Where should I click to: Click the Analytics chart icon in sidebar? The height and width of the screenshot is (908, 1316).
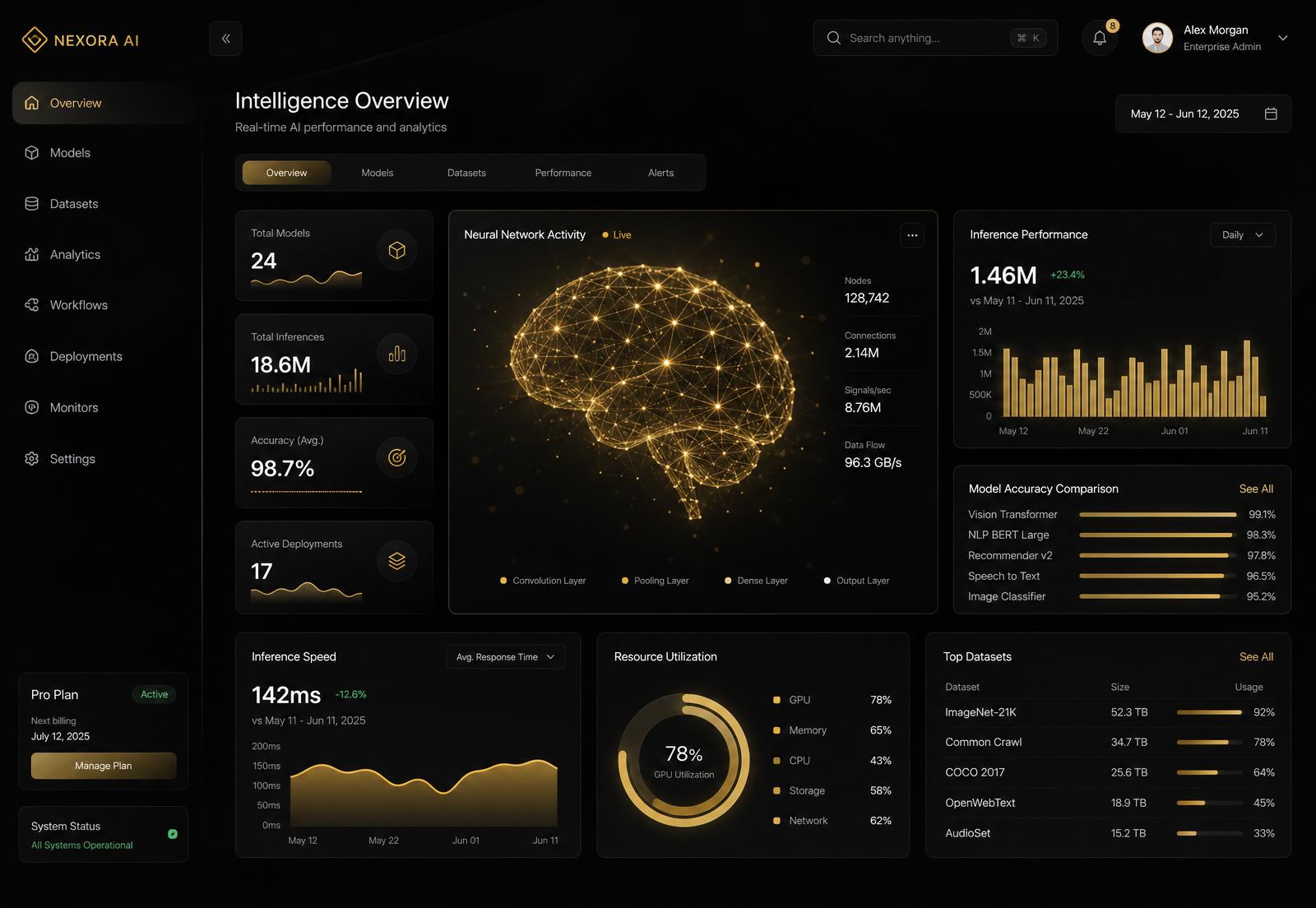(x=32, y=254)
